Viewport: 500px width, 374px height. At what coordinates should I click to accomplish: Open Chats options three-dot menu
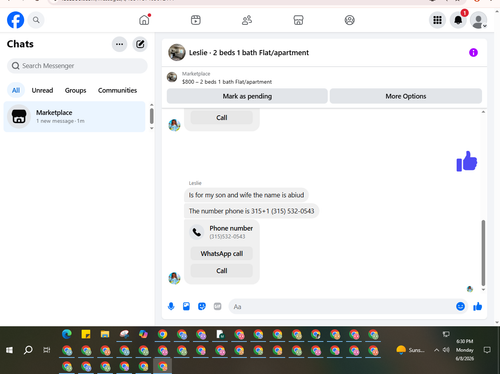point(119,44)
